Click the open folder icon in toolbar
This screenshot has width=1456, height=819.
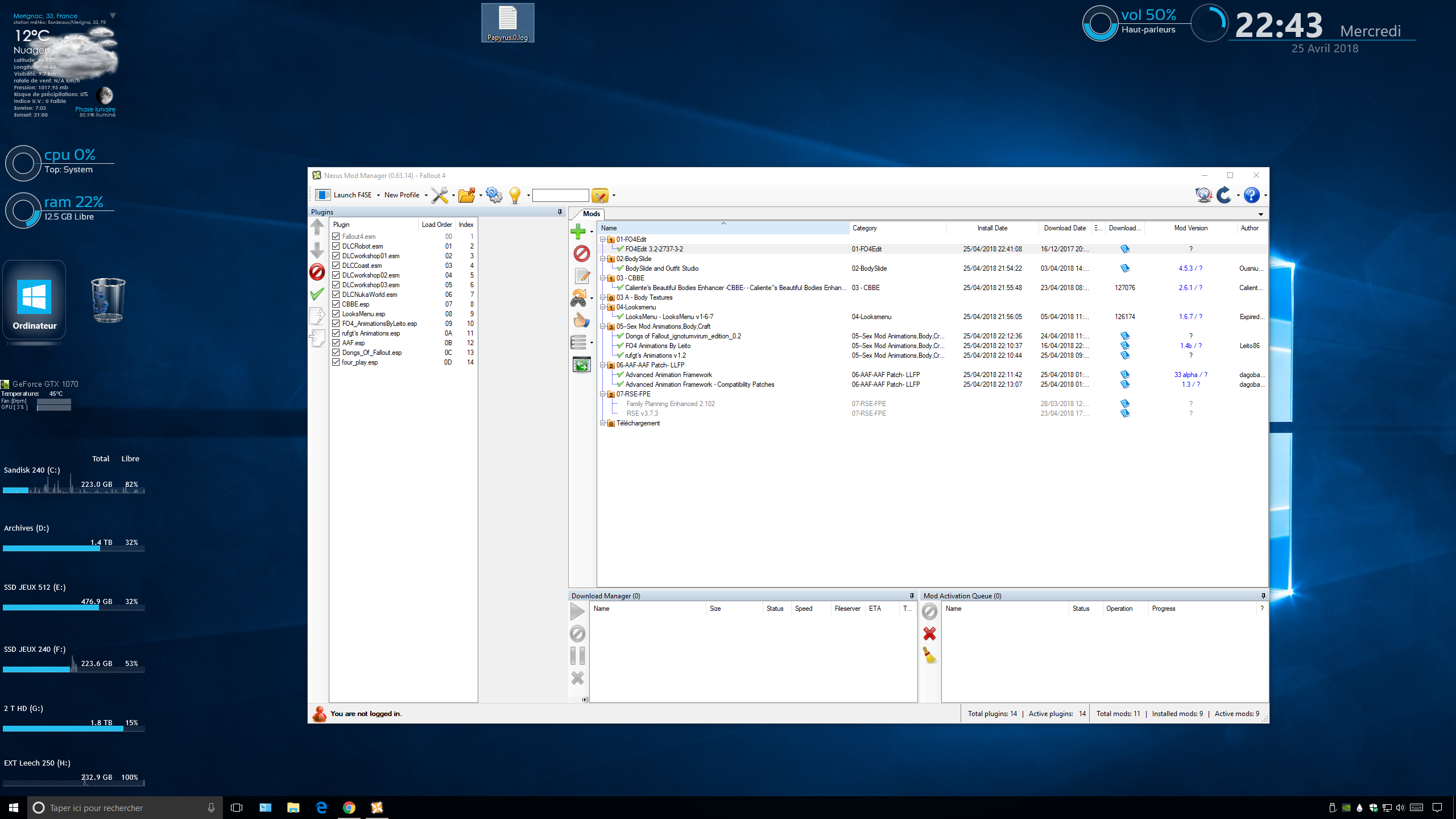466,195
